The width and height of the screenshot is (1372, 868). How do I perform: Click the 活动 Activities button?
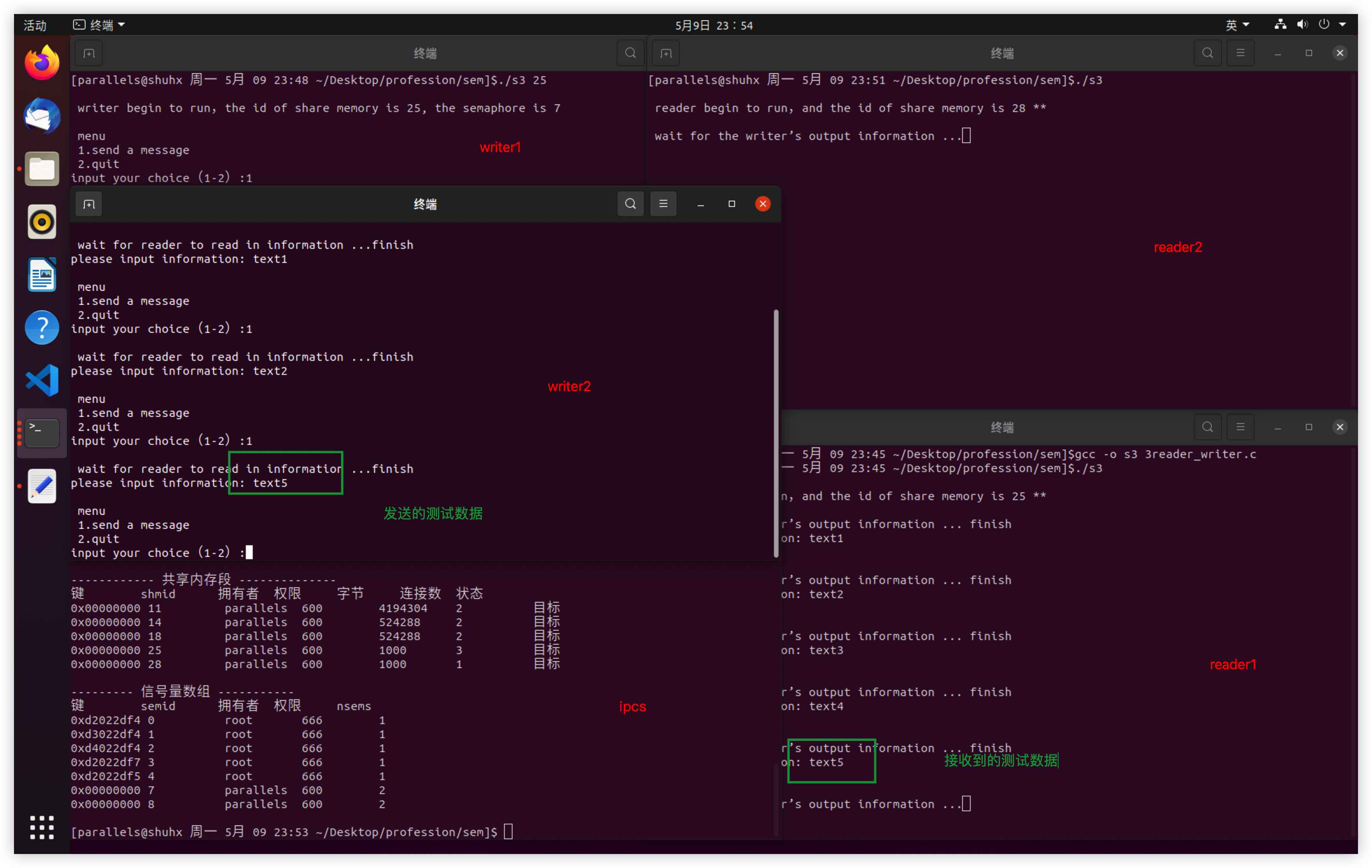click(x=35, y=25)
